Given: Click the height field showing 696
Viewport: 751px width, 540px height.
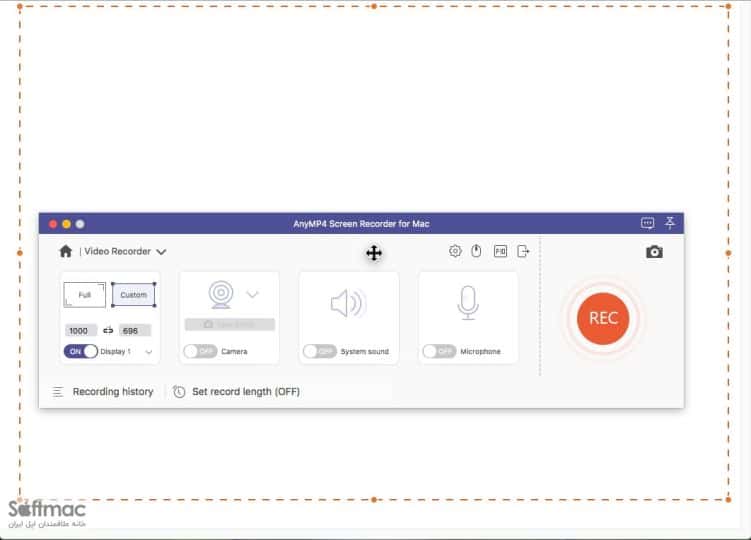Looking at the screenshot, I should (x=135, y=331).
